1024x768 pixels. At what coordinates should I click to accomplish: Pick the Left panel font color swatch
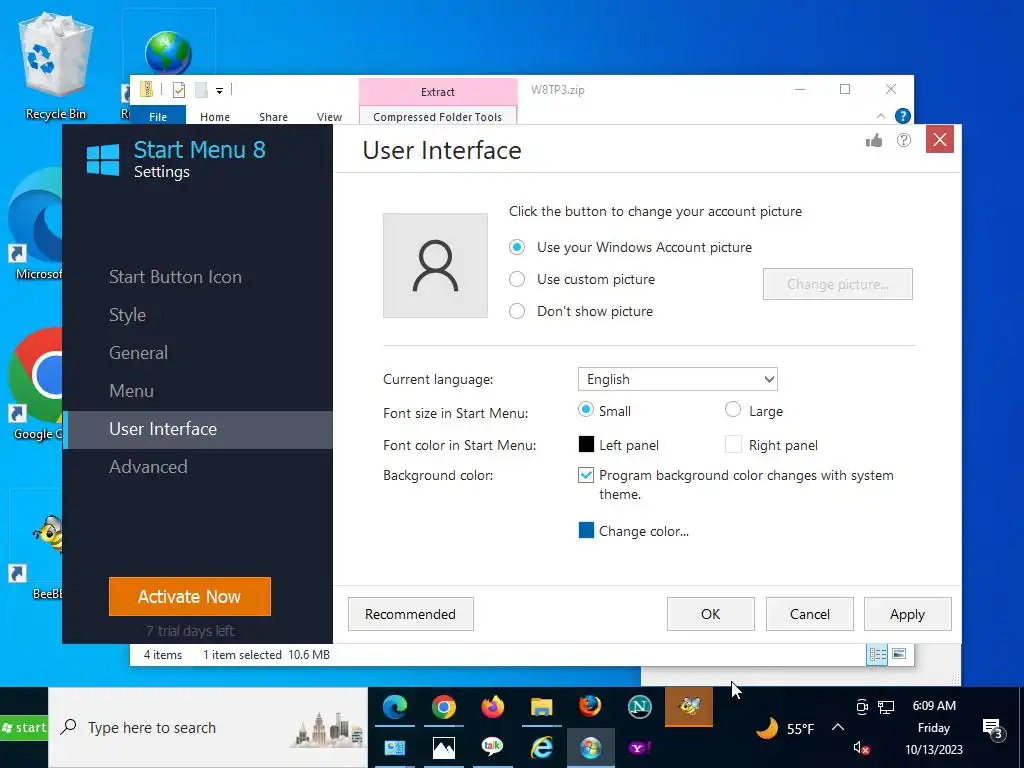click(586, 444)
